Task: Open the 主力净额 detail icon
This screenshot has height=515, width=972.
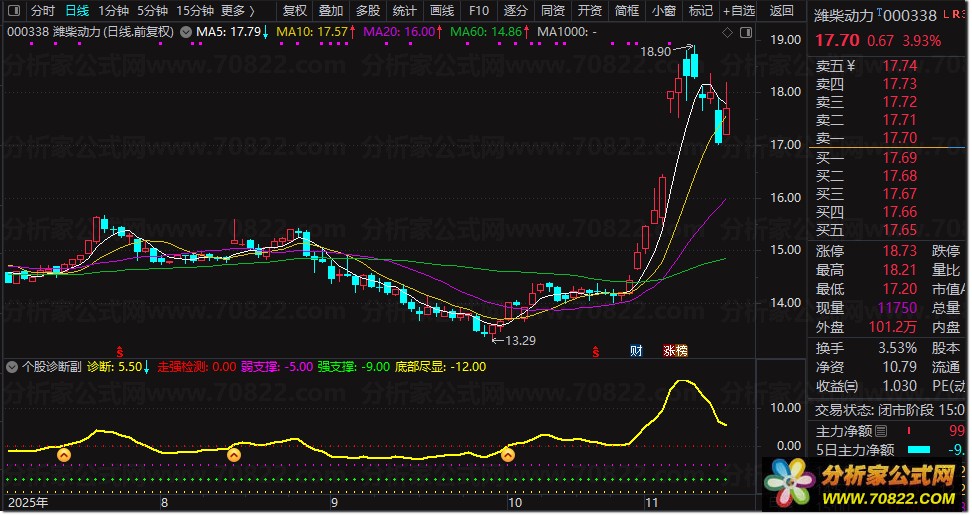Action: (881, 431)
